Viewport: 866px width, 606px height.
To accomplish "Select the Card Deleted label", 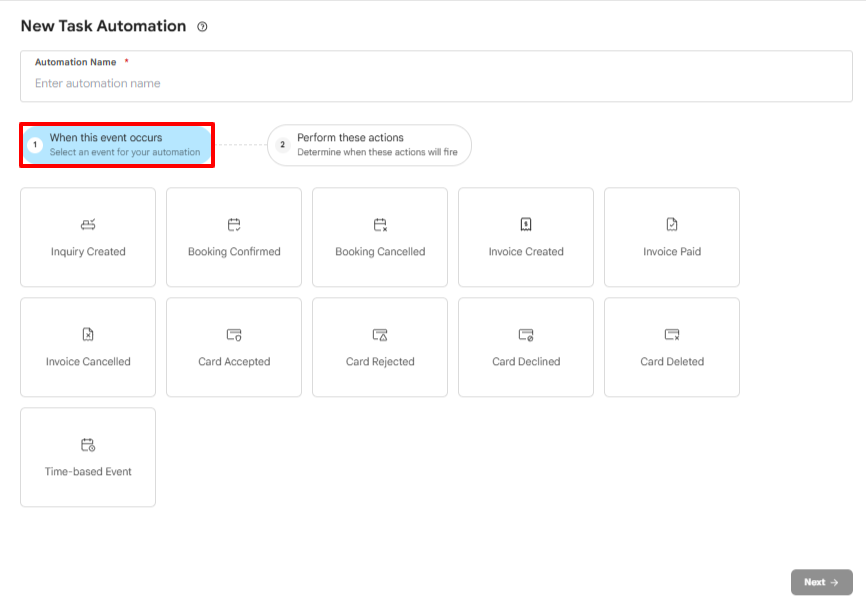I will 672,361.
